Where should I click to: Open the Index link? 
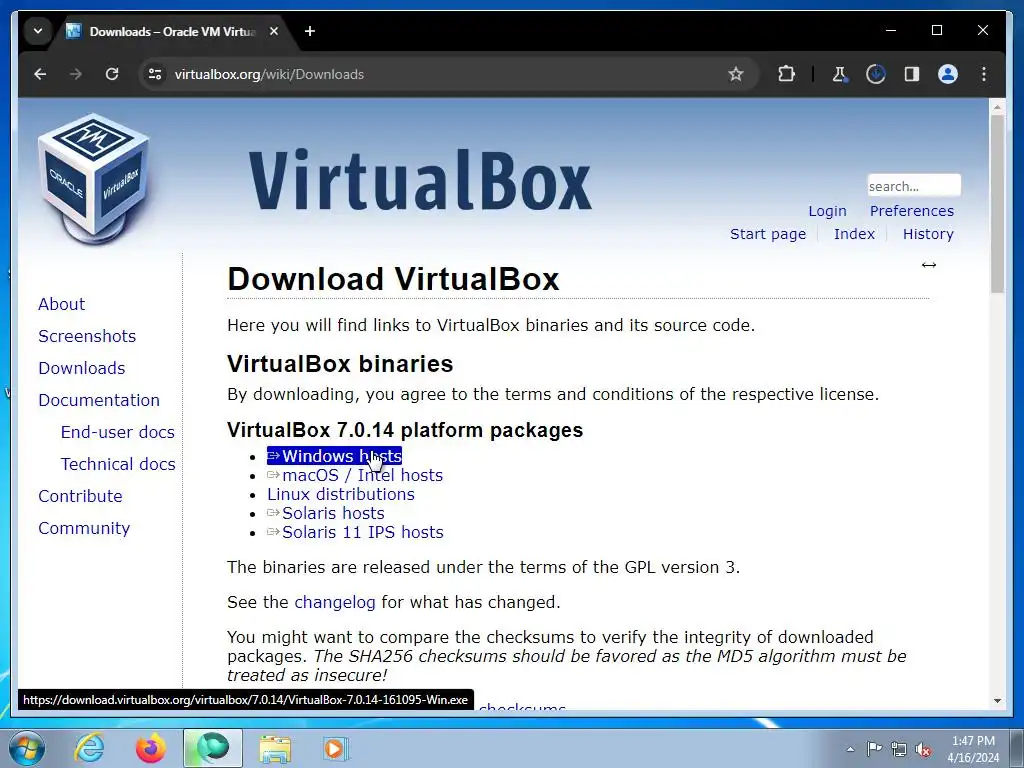pos(854,234)
